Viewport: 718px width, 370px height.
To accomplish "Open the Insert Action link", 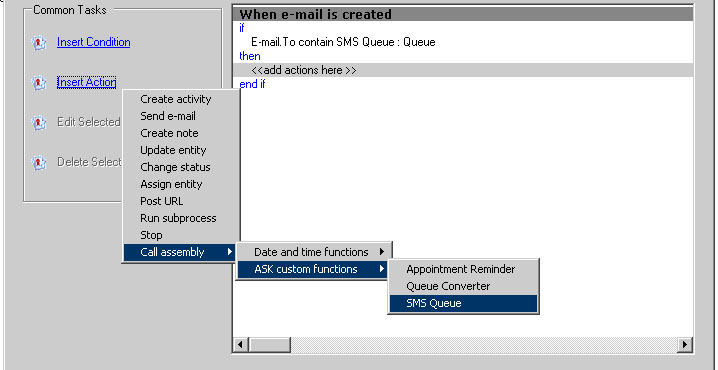I will click(87, 82).
